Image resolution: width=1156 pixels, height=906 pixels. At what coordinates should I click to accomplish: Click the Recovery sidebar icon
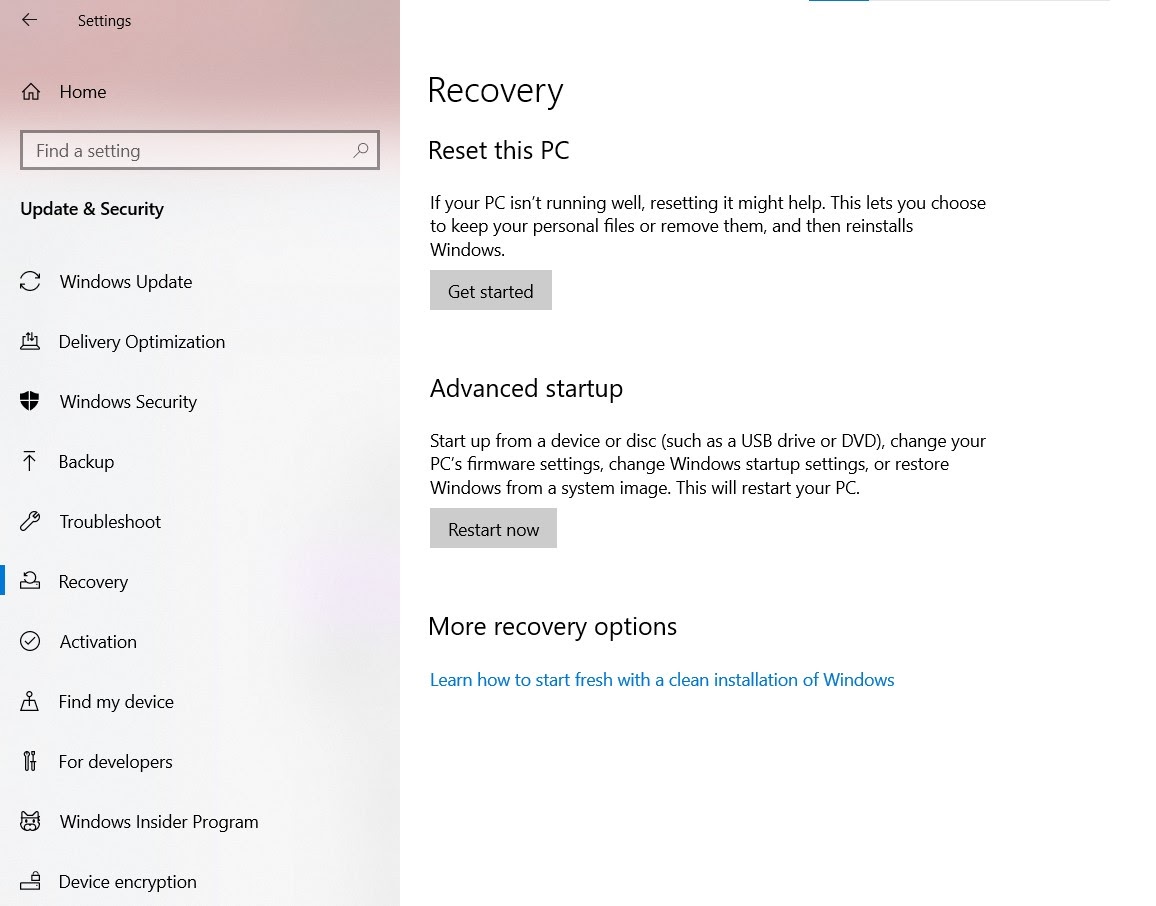(30, 581)
